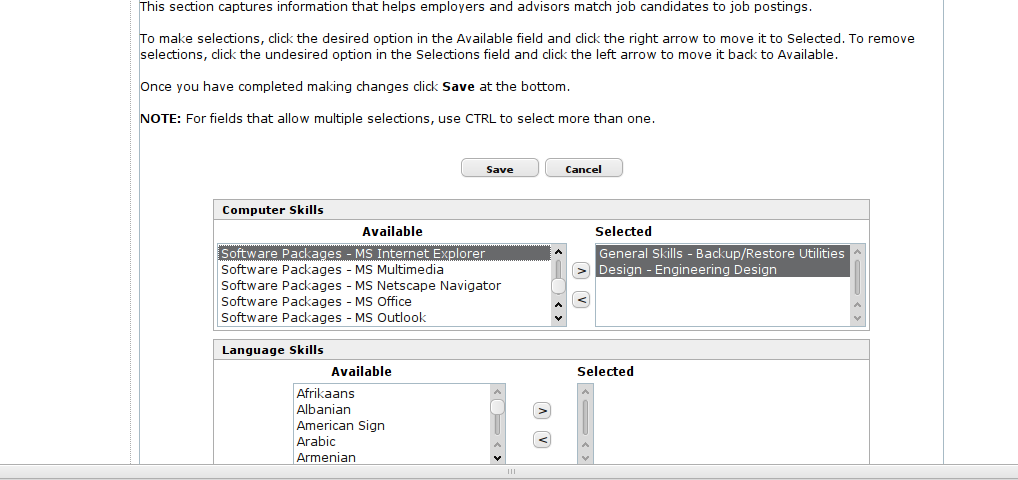Click Computer Skills Available scrollbar thumb
The height and width of the screenshot is (480, 1018).
point(558,286)
